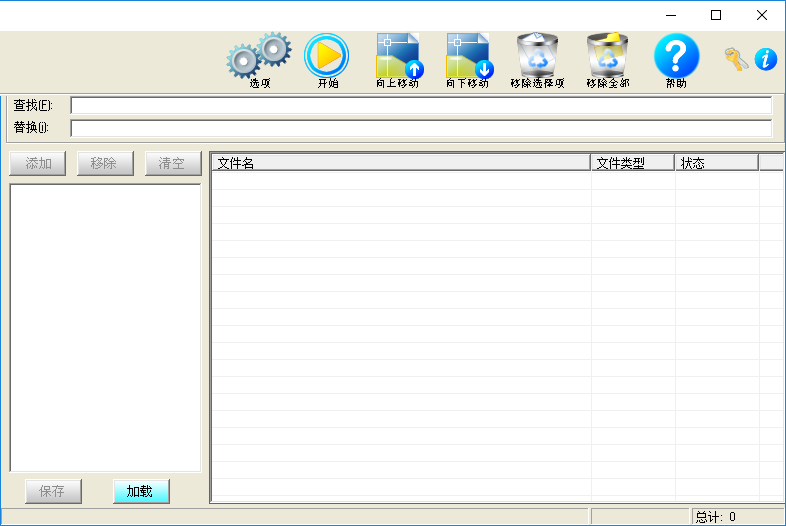786x526 pixels.
Task: Click the 移除 button
Action: point(105,163)
